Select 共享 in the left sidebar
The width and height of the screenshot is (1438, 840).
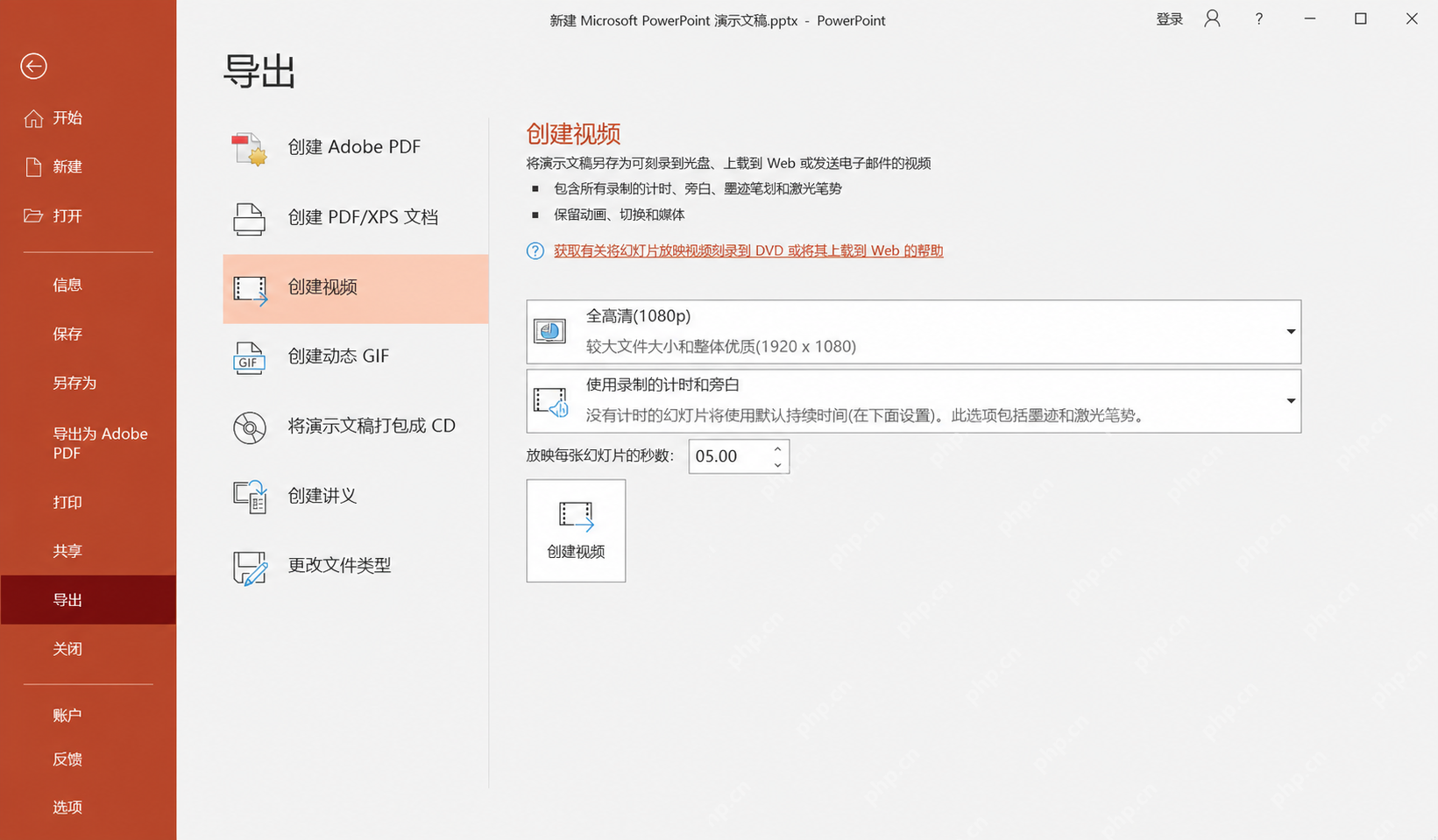point(88,551)
